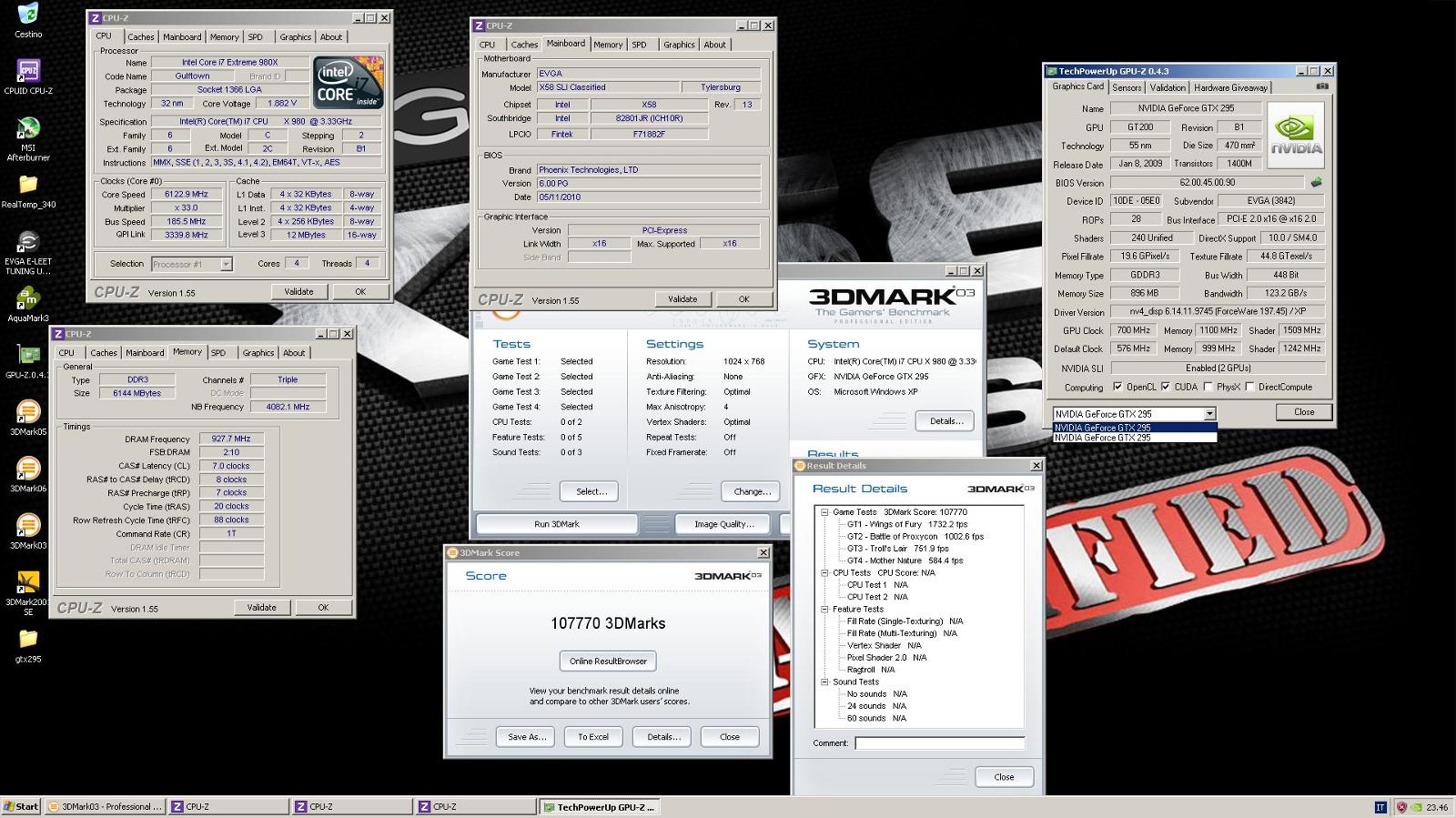Open CPUID CPU-Z desktop shortcut
Screen dimensions: 1456x818
click(28, 71)
